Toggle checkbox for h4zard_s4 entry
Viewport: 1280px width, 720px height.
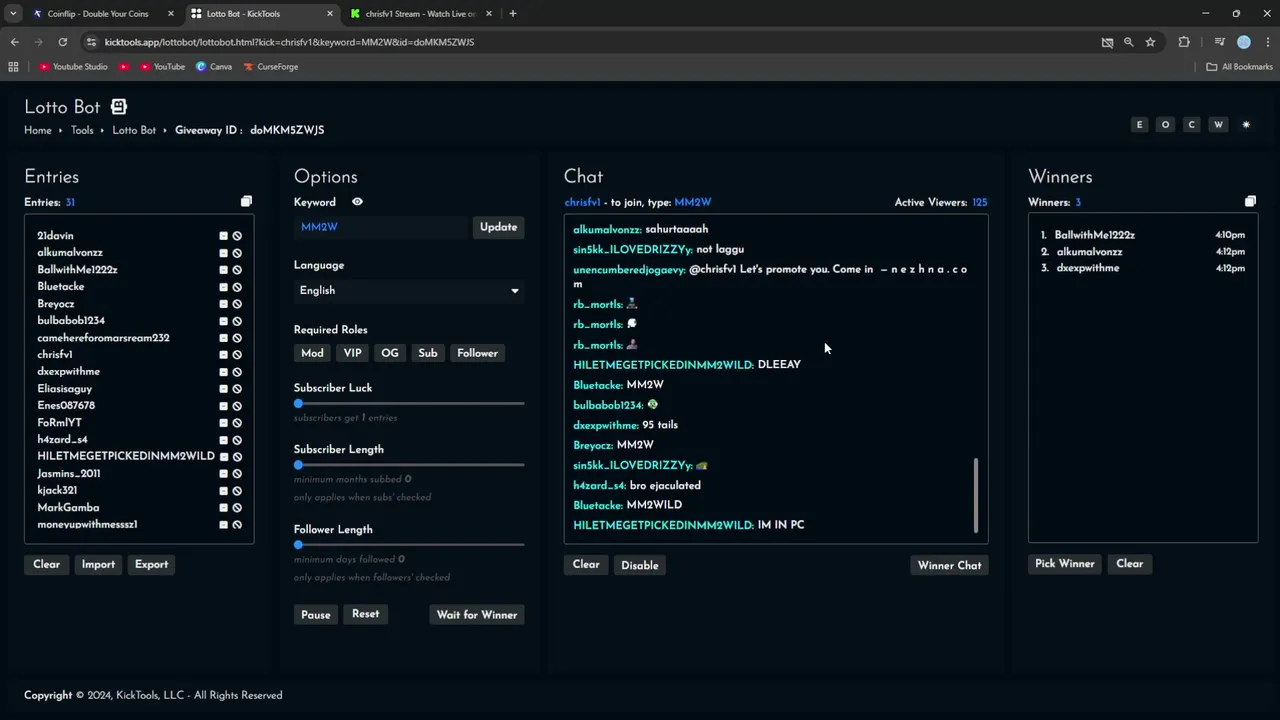pos(223,440)
